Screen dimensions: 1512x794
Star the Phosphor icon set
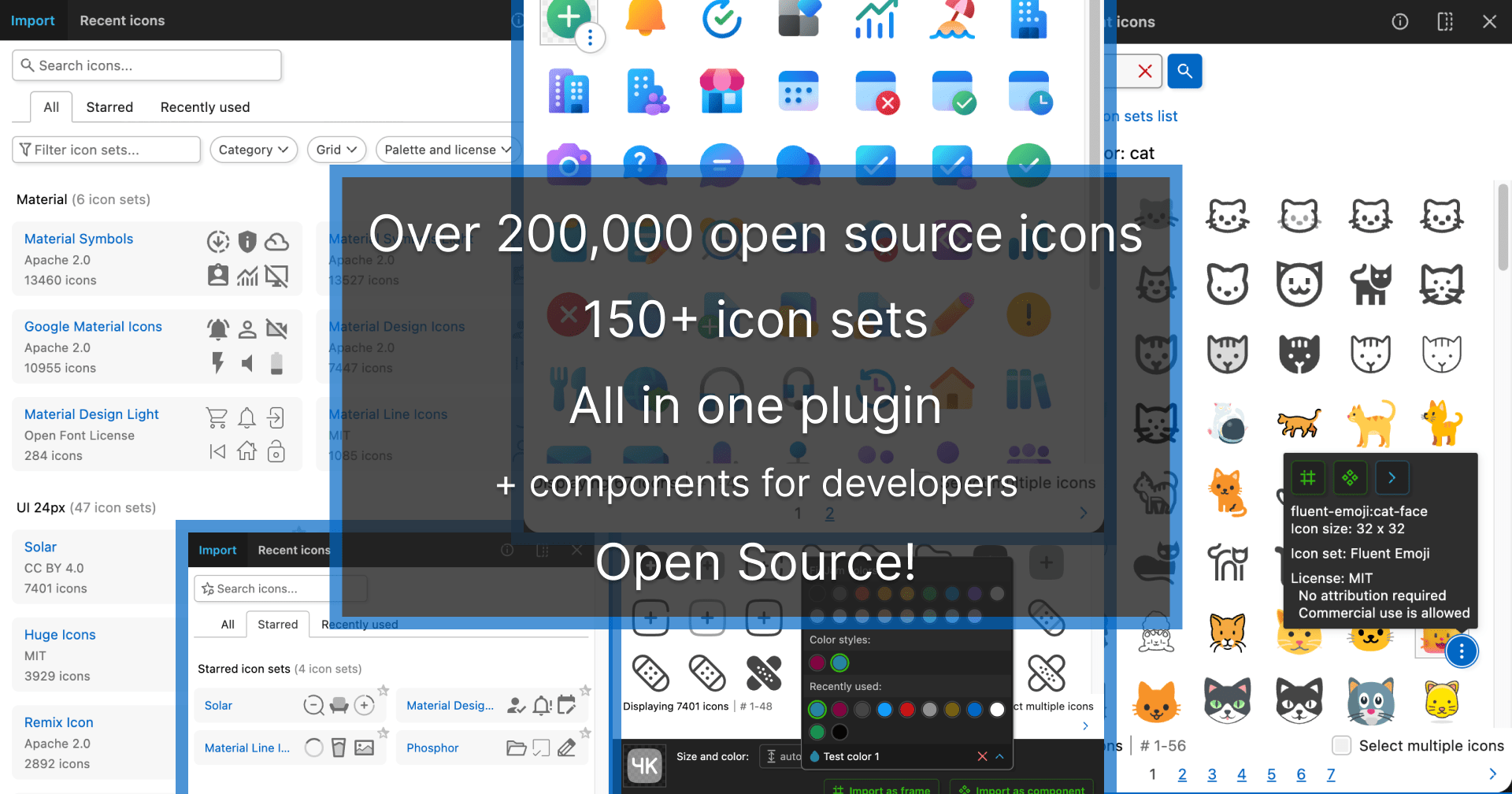pyautogui.click(x=586, y=734)
